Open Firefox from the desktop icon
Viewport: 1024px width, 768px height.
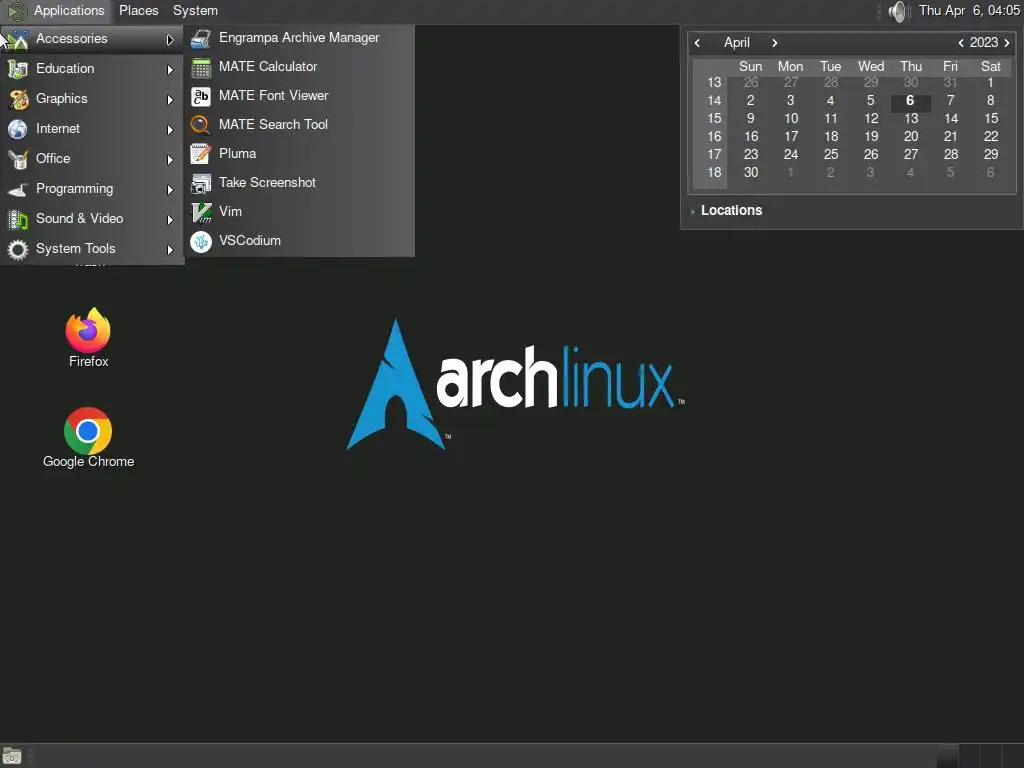pyautogui.click(x=88, y=330)
